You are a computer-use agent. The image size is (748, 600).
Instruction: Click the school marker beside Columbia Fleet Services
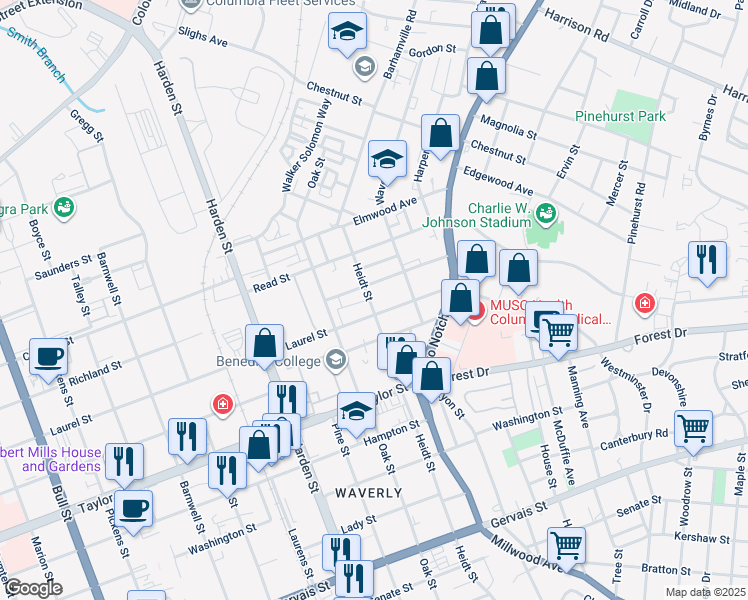click(x=348, y=32)
